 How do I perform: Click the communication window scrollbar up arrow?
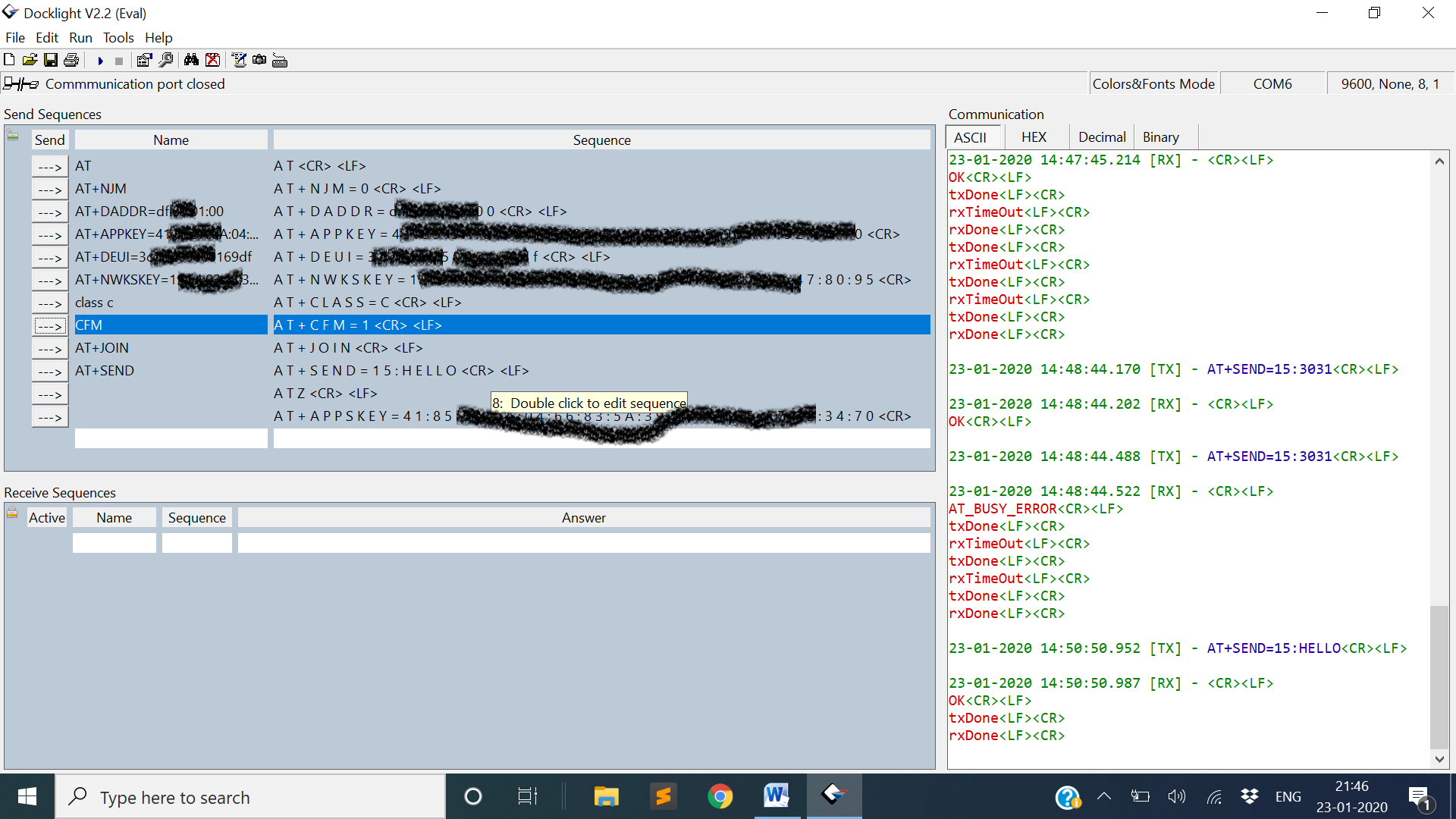click(1439, 161)
